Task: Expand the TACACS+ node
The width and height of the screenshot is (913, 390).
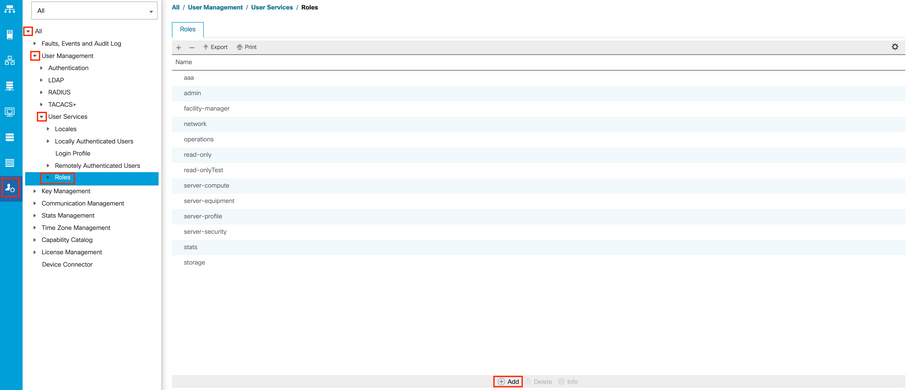Action: (x=41, y=105)
